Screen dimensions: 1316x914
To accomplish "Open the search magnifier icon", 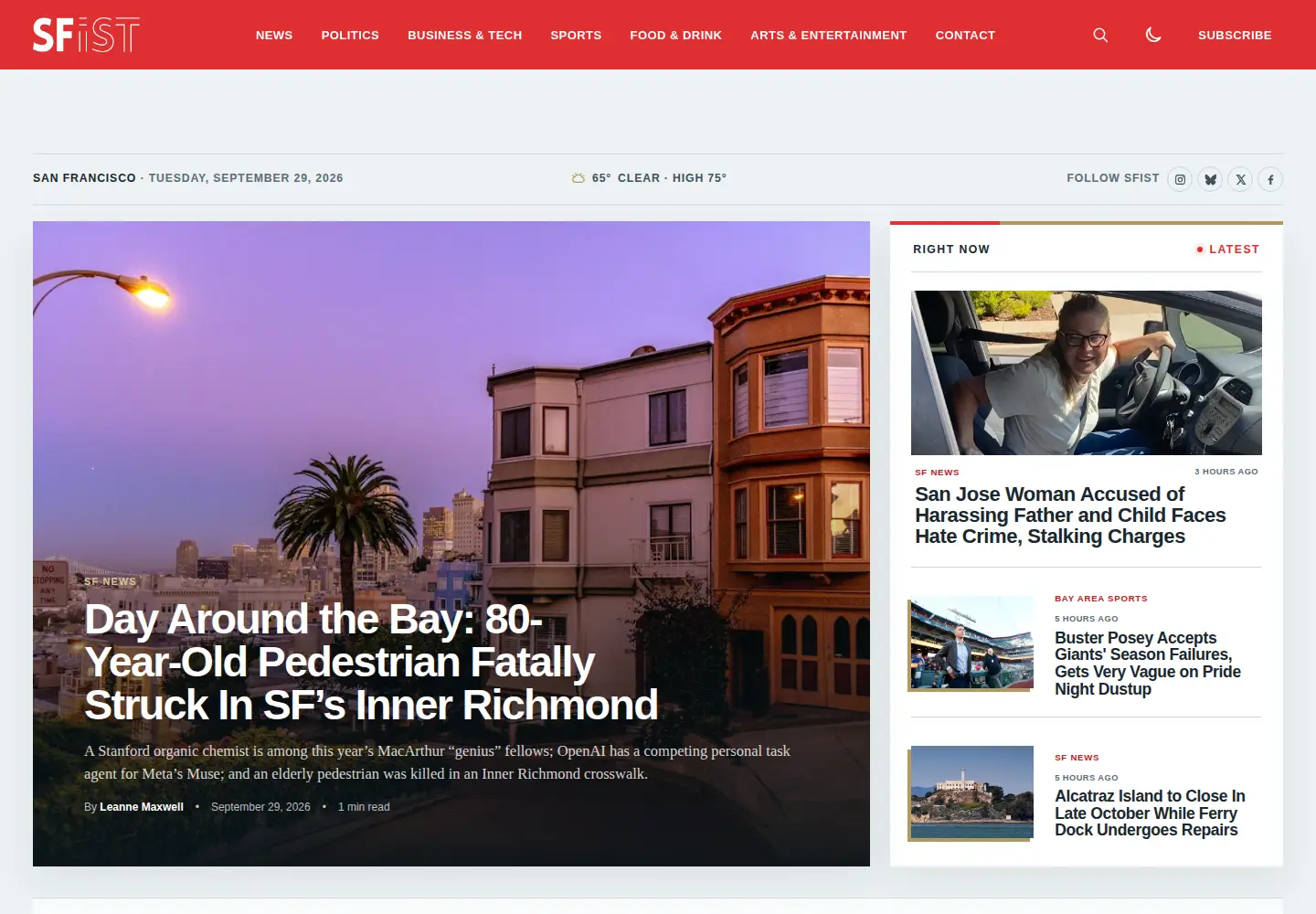I will click(1100, 35).
